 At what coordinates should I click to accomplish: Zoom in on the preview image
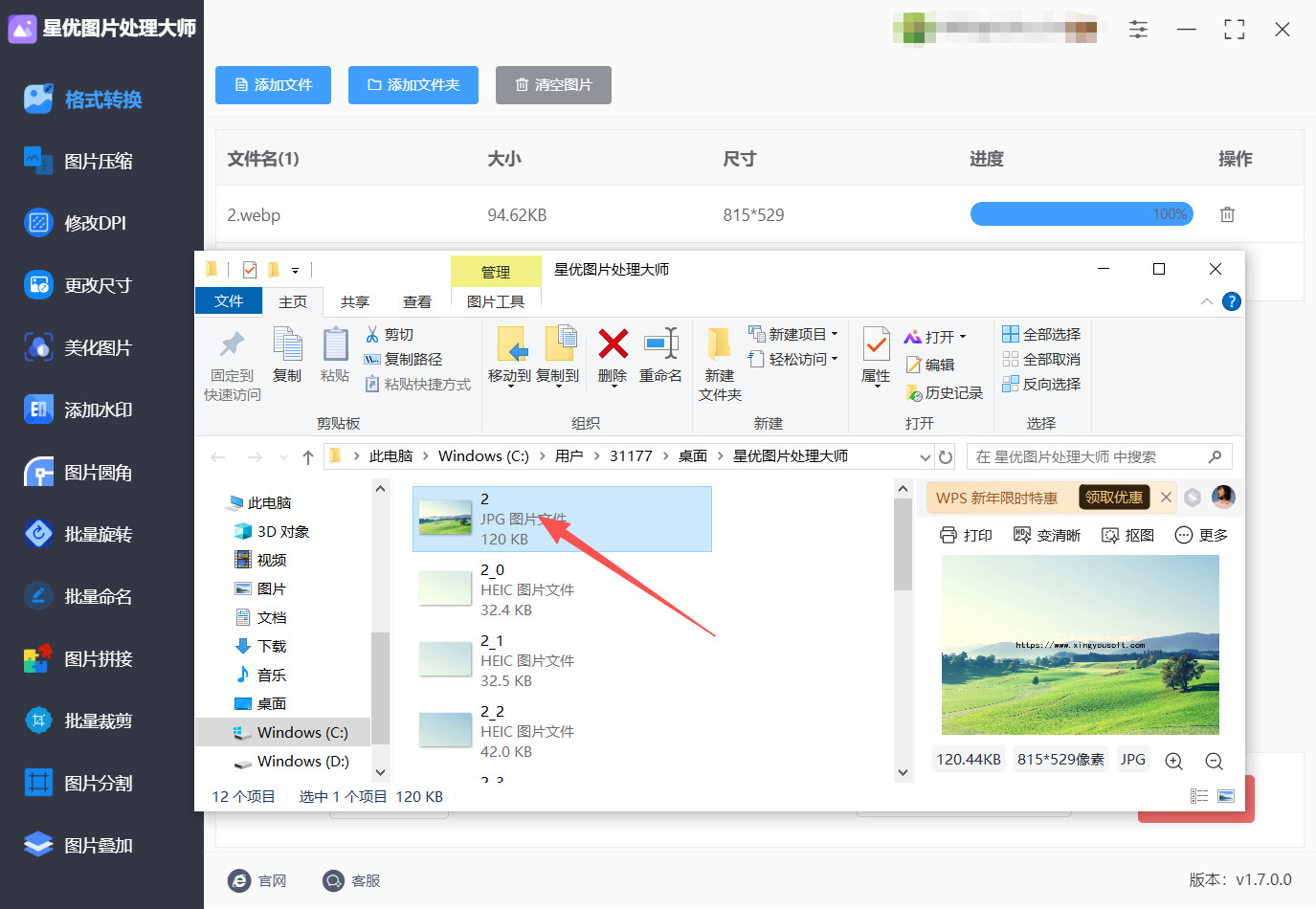[1174, 761]
